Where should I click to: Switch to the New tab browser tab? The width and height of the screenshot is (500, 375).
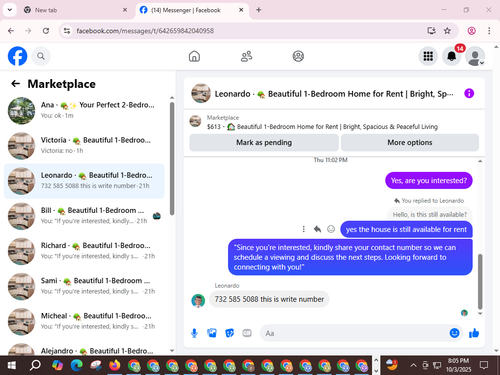pos(75,10)
